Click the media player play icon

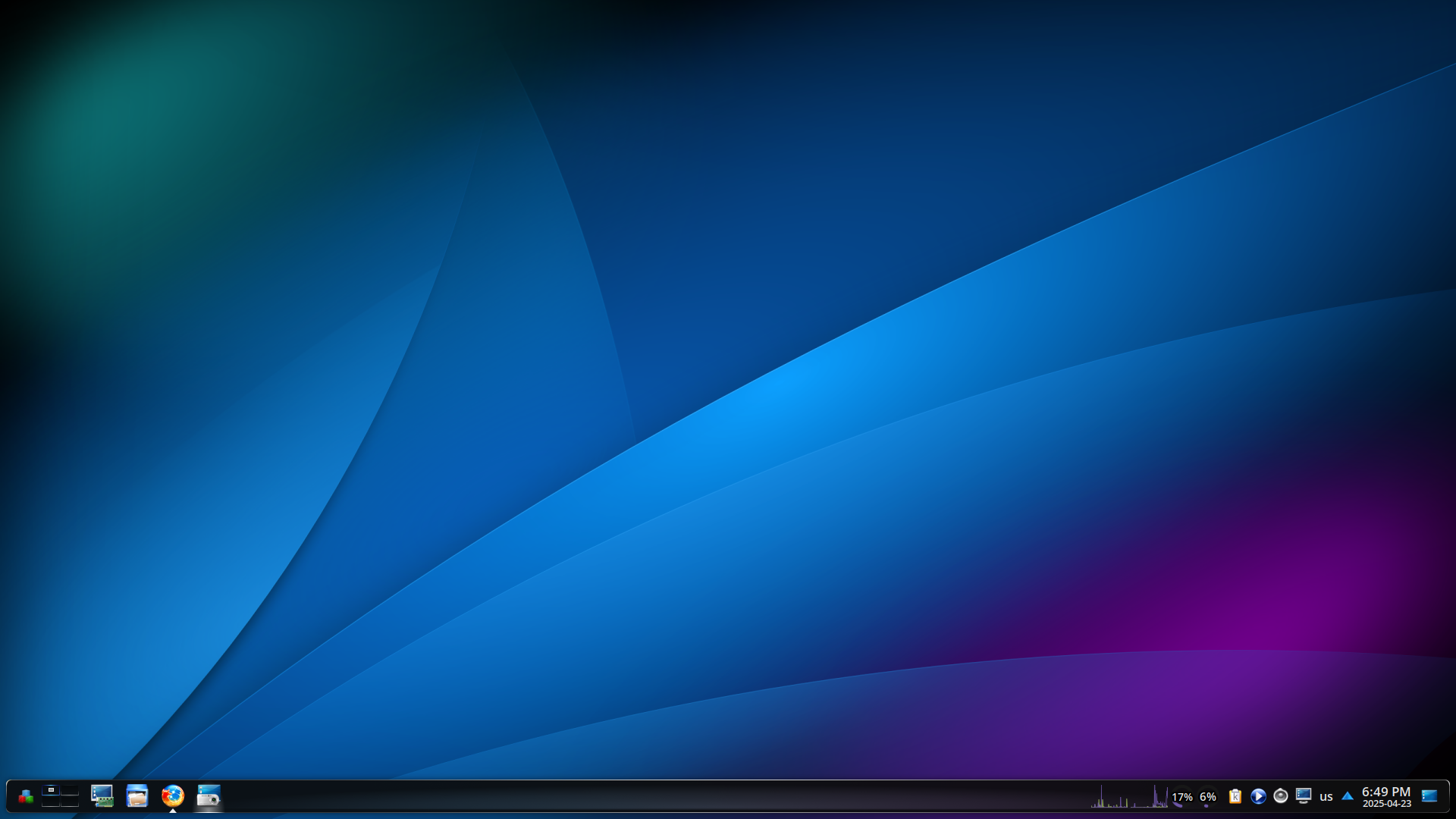(1258, 796)
